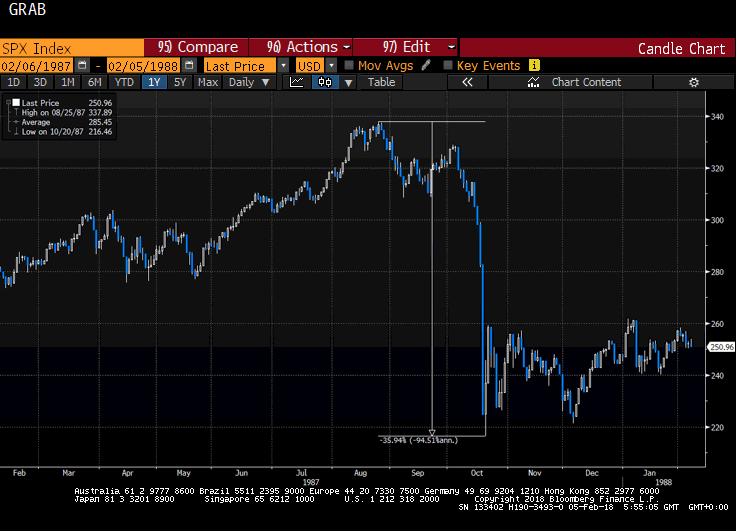Edit the 02/06/1987 start date field
This screenshot has height=531, width=736.
coord(36,66)
